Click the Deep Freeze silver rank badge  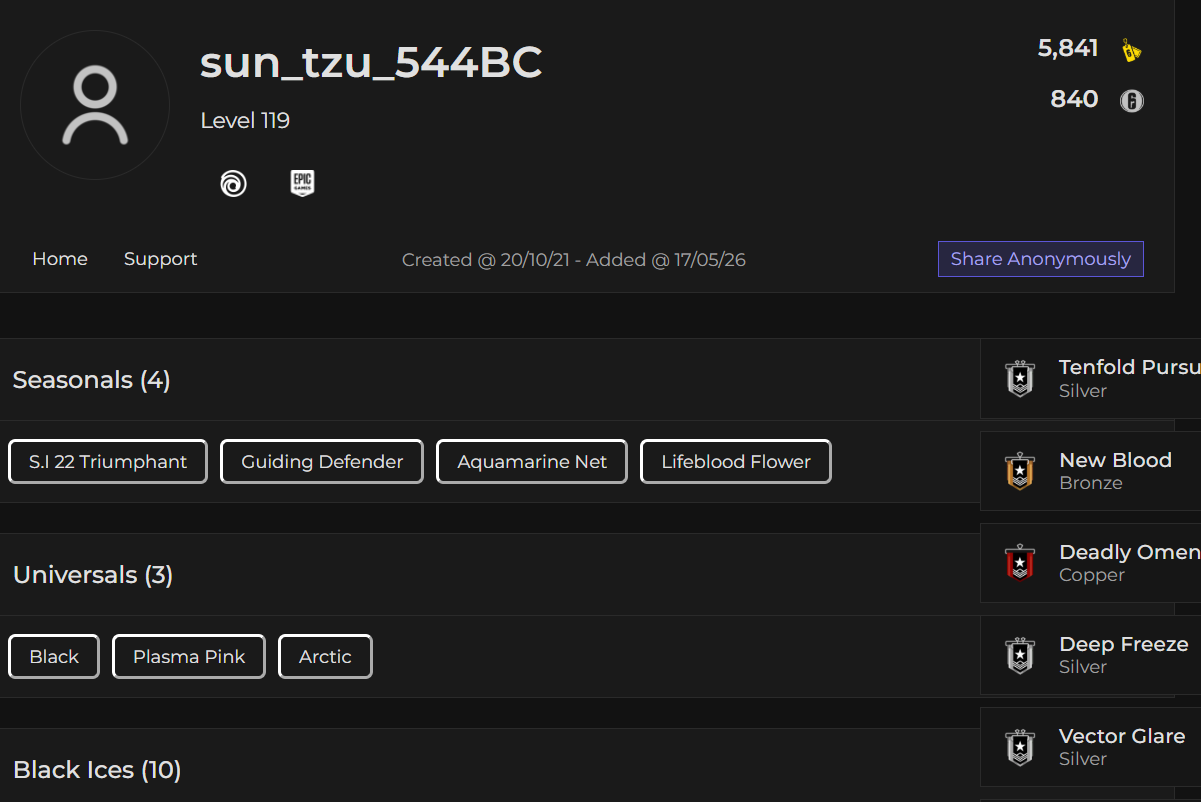coord(1020,655)
